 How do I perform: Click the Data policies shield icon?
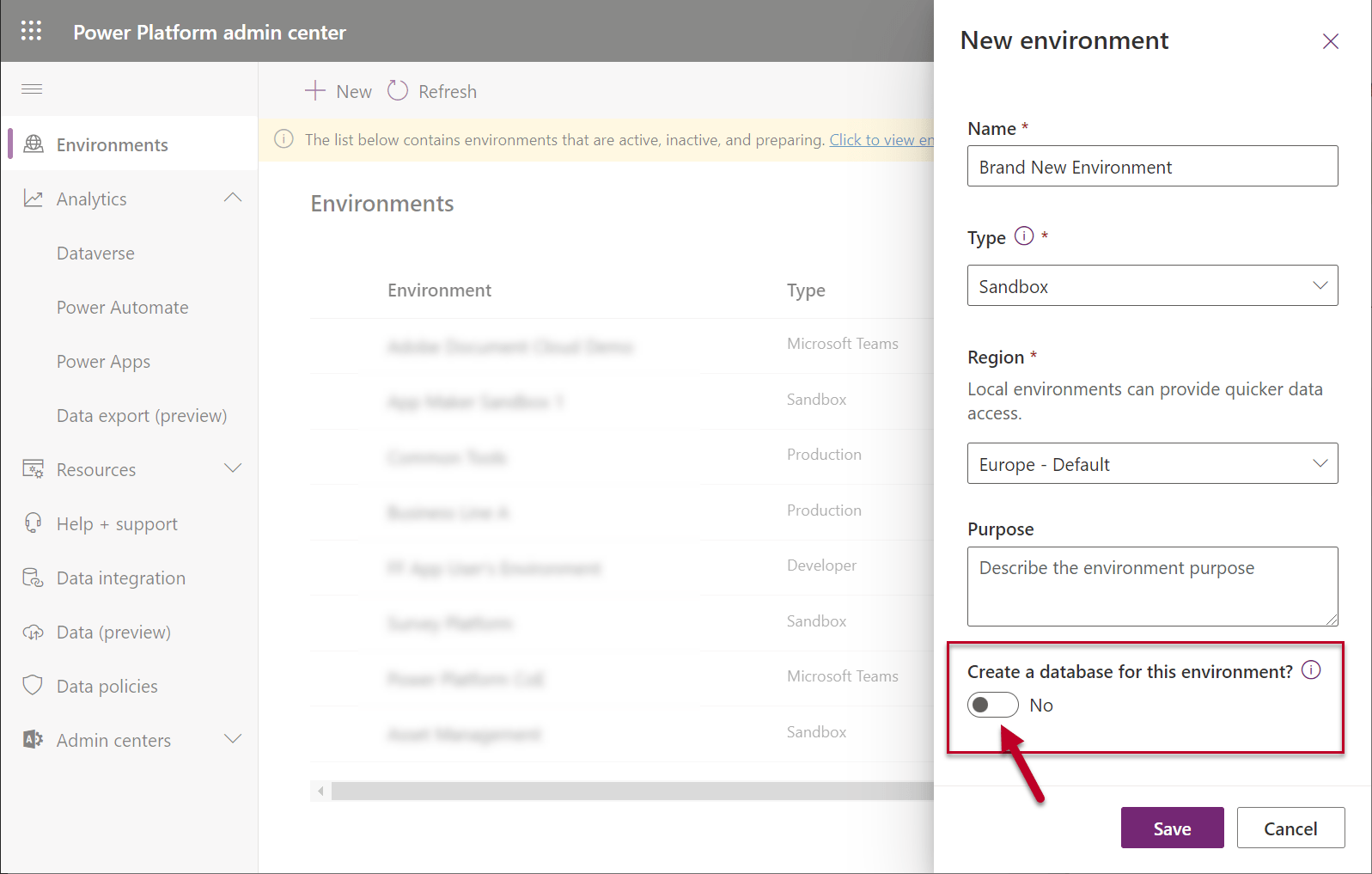click(x=34, y=686)
